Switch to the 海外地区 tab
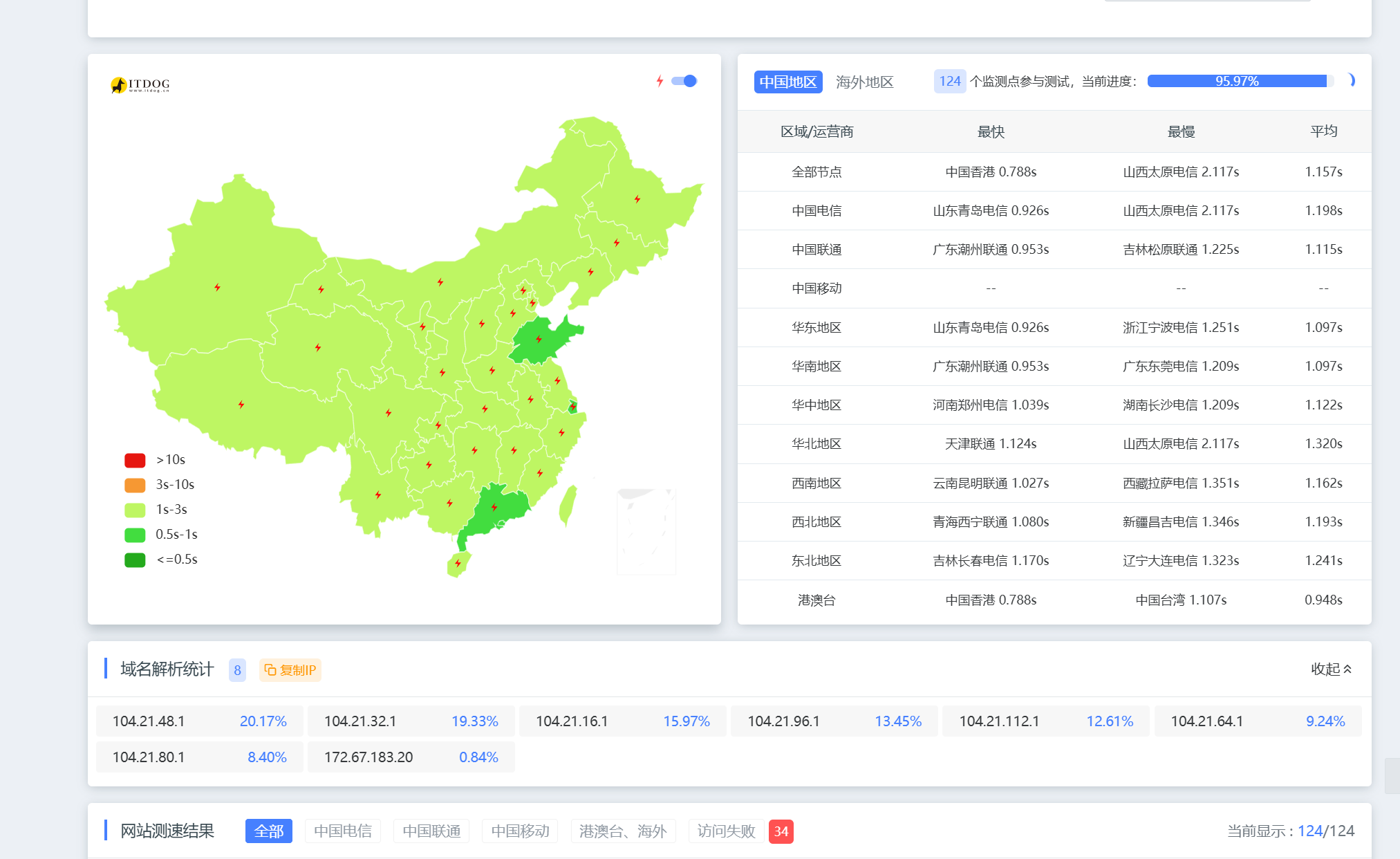This screenshot has width=1400, height=859. click(864, 82)
